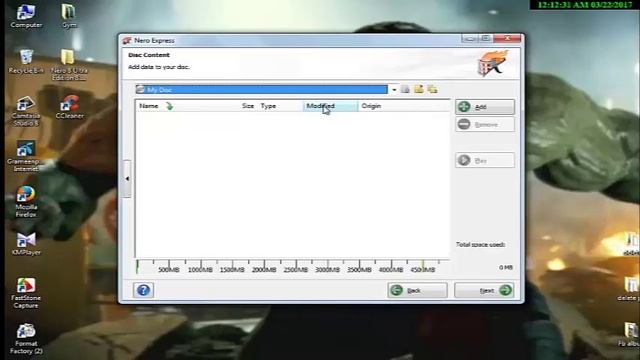Open the Computer desktop icon
This screenshot has width=640, height=360.
tap(26, 16)
